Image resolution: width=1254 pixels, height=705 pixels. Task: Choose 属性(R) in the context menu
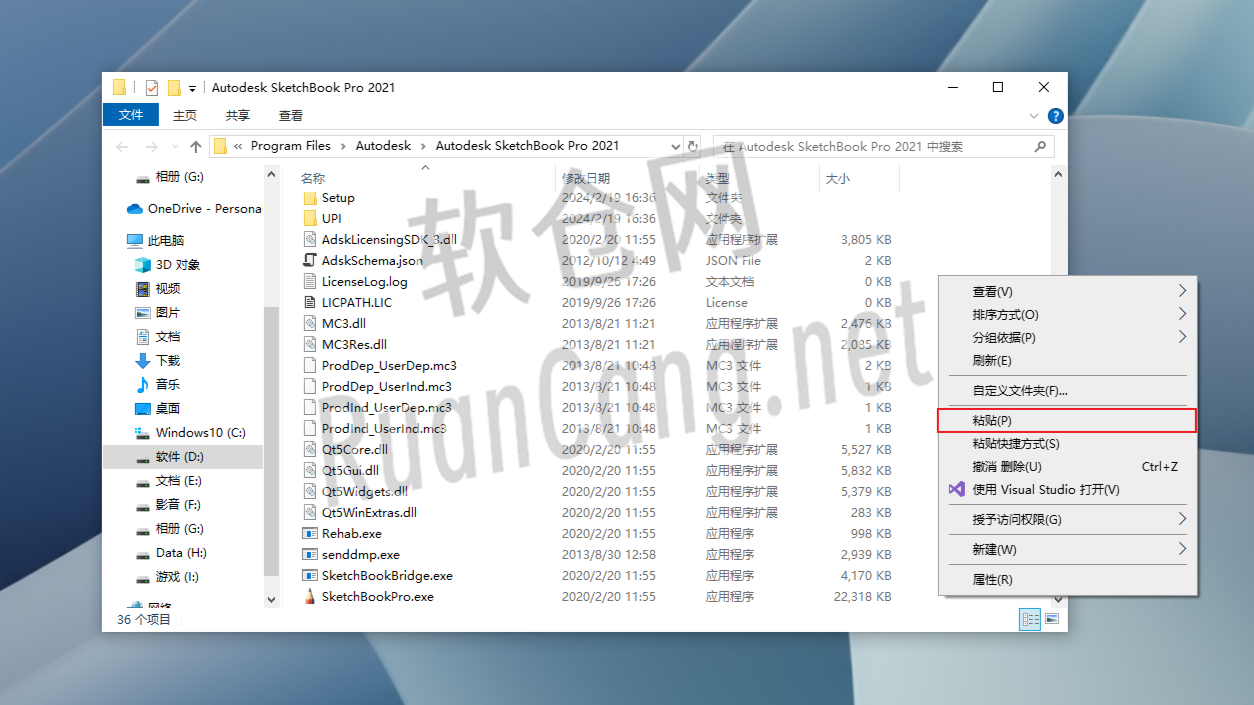[992, 580]
